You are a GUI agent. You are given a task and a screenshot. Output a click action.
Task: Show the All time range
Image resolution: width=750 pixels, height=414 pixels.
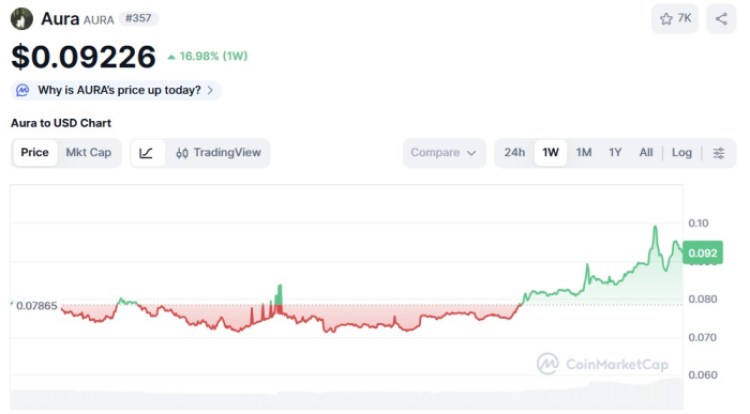tap(646, 153)
